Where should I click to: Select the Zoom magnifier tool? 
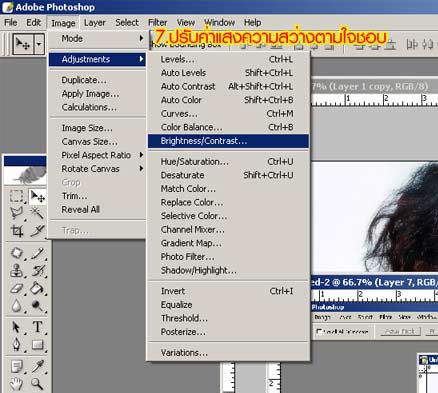37,383
